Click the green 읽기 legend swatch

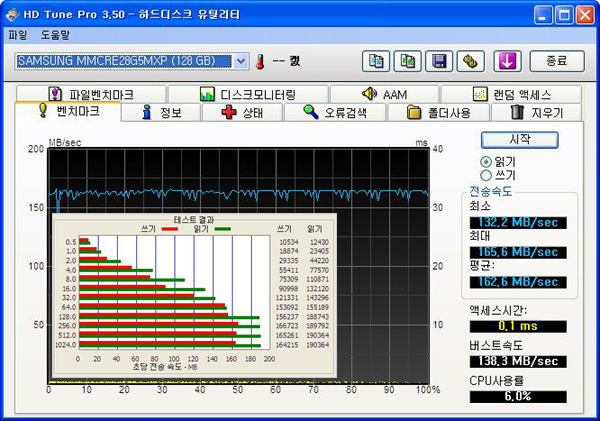pos(223,229)
